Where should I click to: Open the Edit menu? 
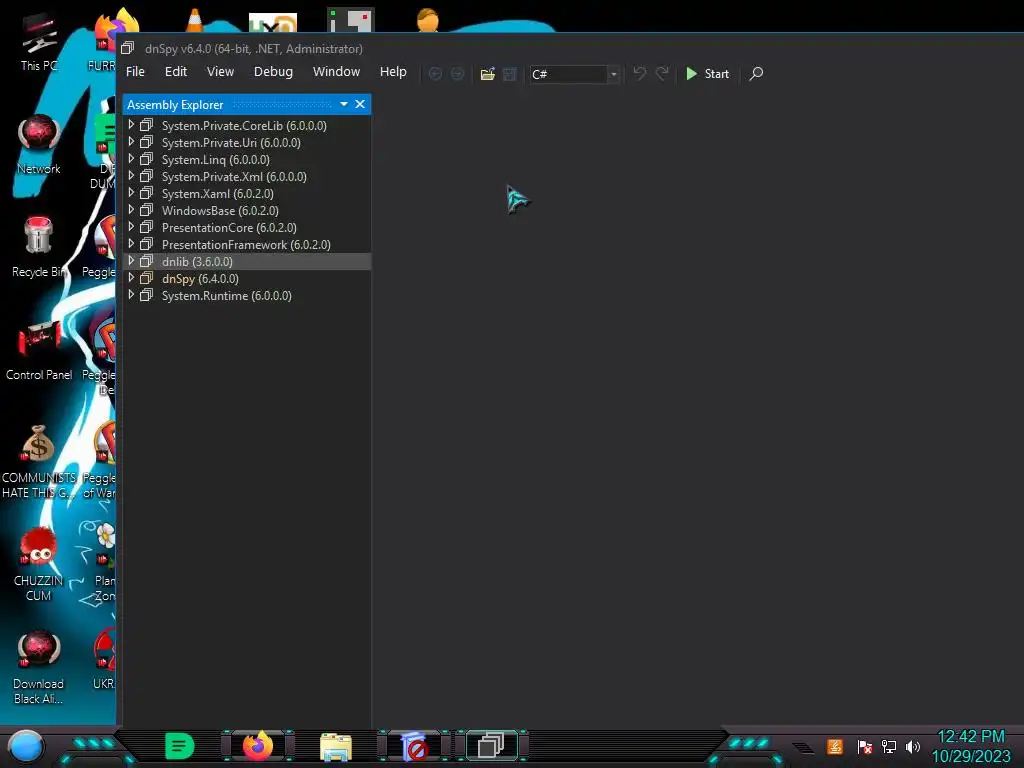176,72
